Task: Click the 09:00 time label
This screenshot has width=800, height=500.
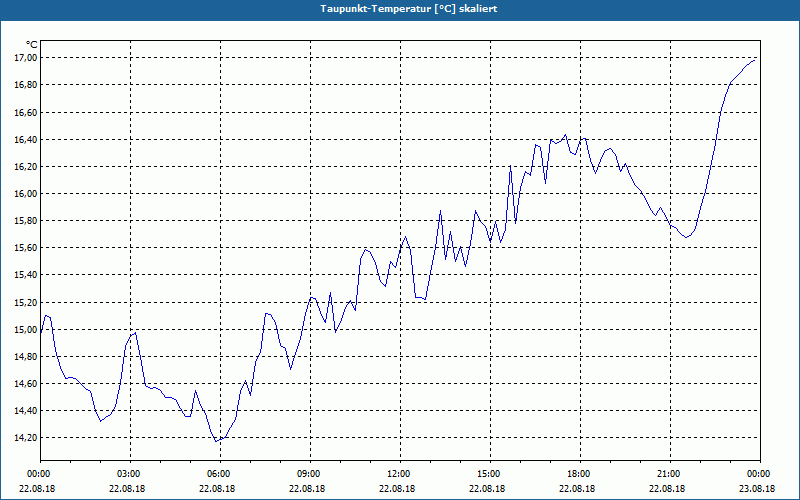Action: pos(310,473)
